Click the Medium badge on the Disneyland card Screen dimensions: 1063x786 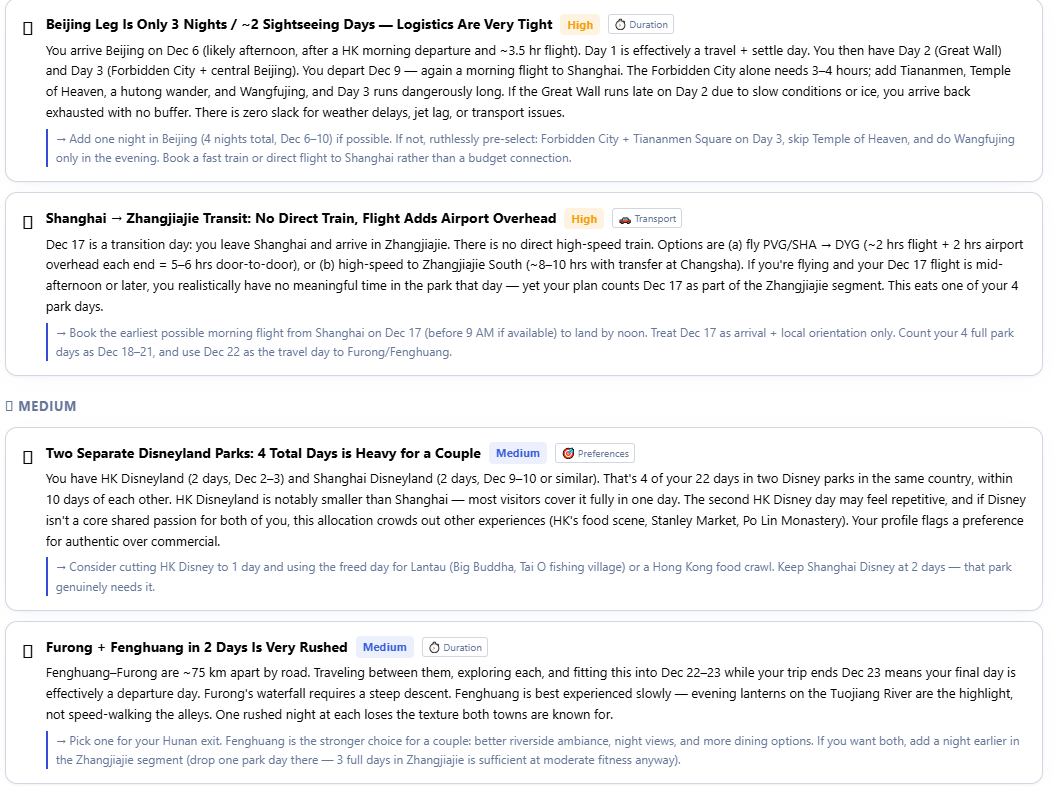click(x=518, y=453)
